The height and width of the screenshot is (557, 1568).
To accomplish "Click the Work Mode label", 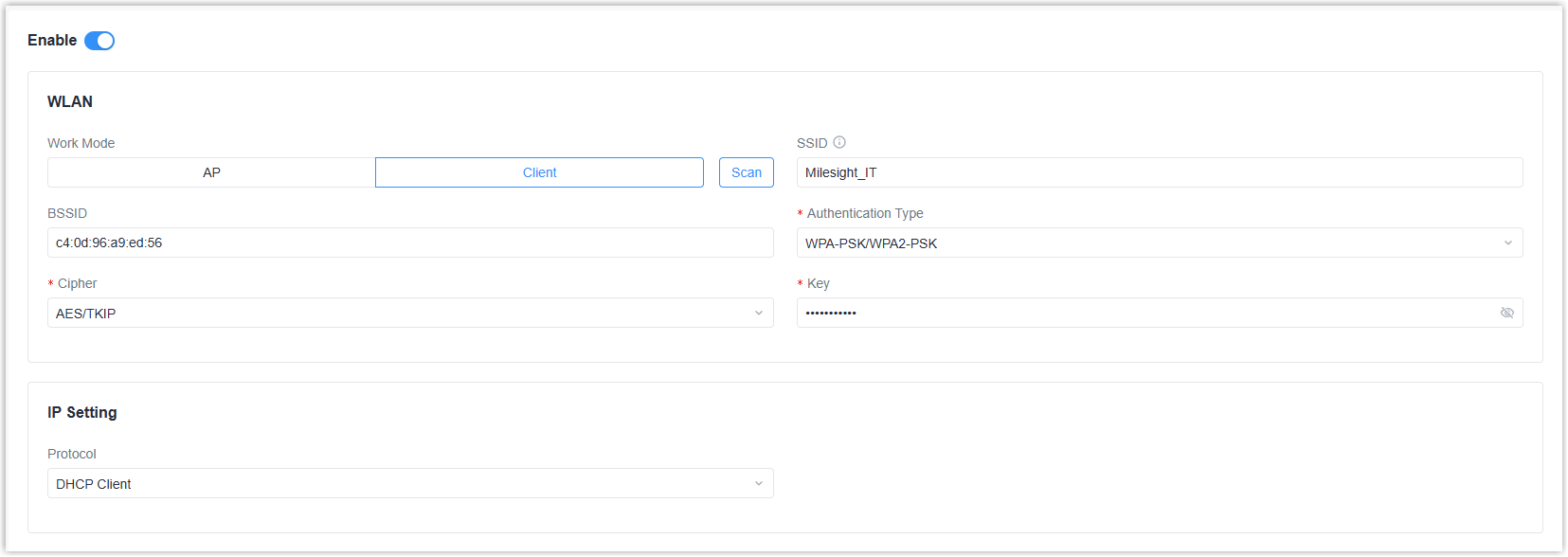I will (x=81, y=144).
